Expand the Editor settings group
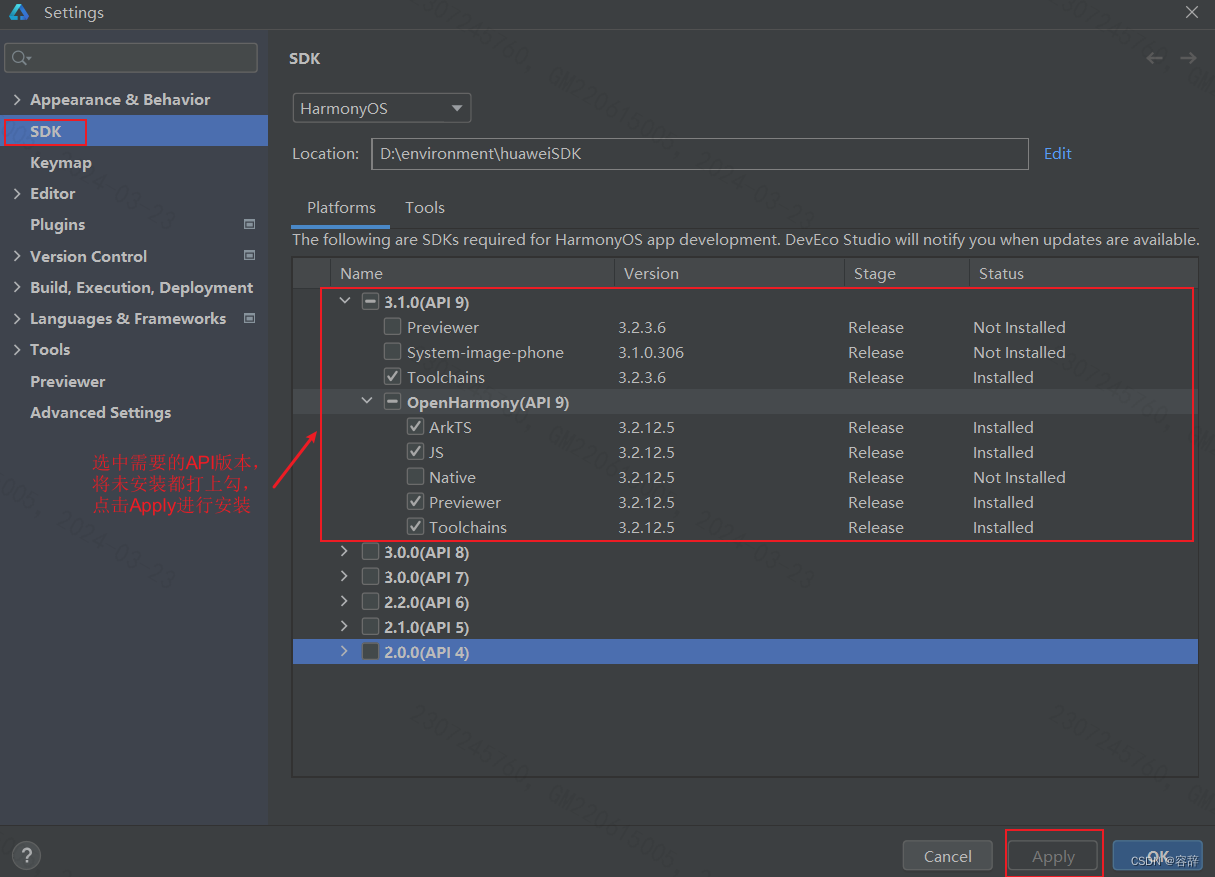The width and height of the screenshot is (1215, 877). pos(17,194)
